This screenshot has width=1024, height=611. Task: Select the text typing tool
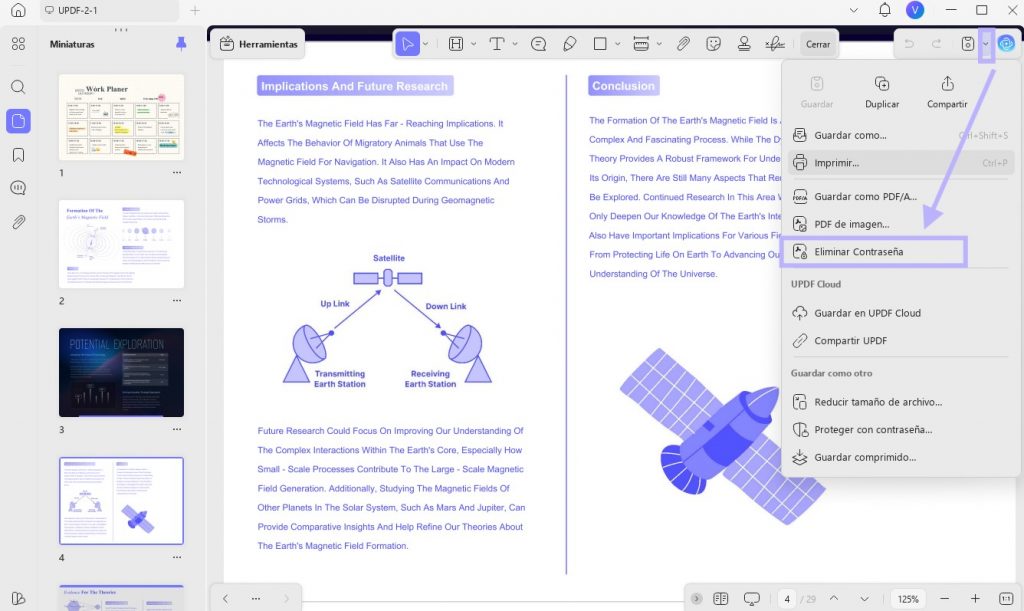tap(497, 44)
